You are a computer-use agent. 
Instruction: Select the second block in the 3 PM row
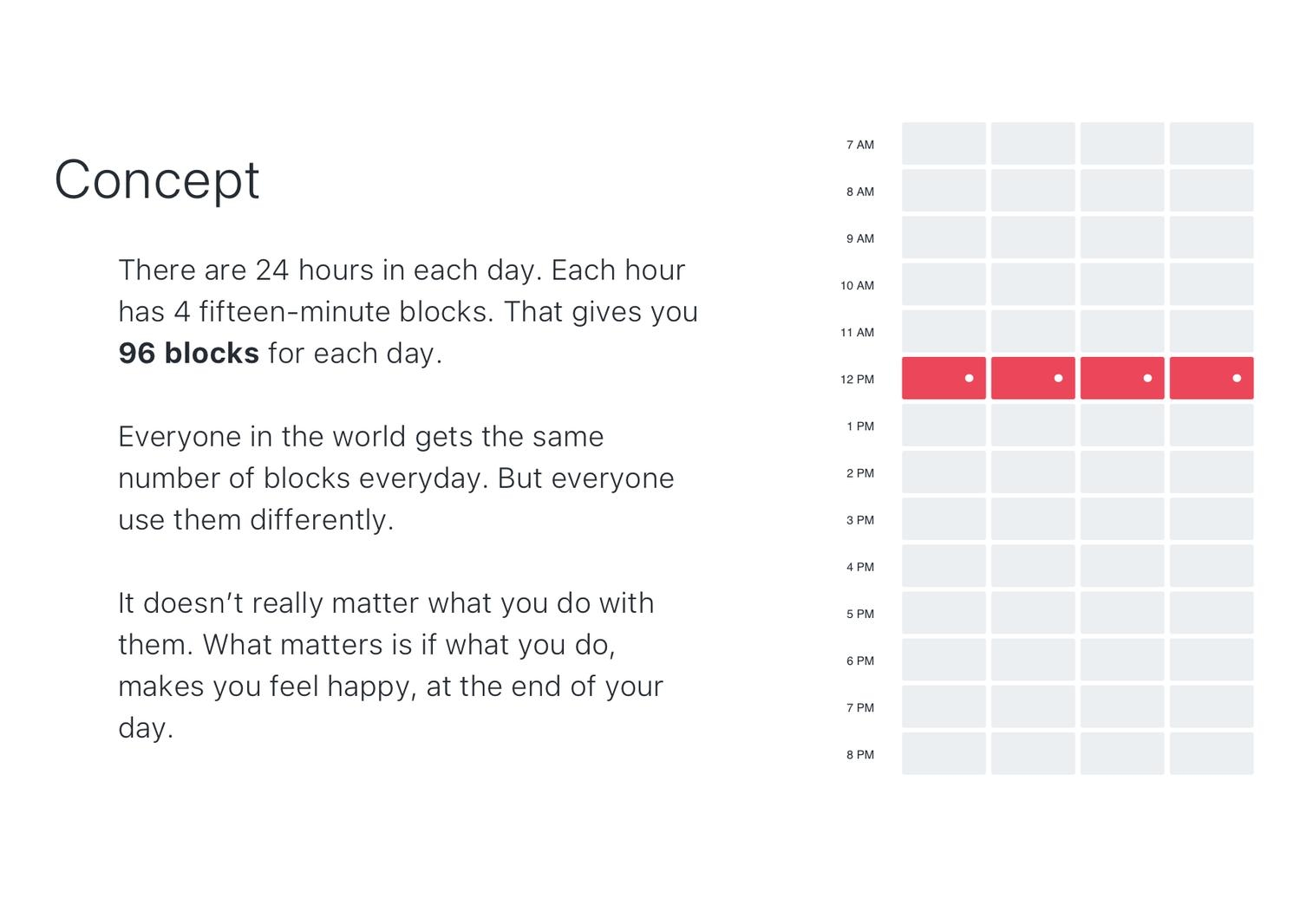[1033, 518]
